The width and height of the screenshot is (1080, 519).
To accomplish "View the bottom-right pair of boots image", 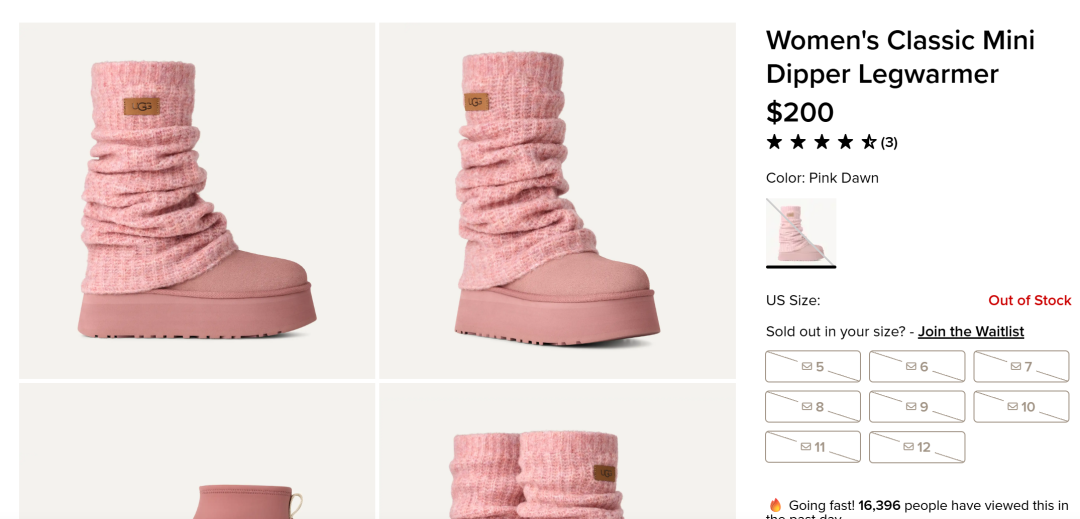I will 557,451.
